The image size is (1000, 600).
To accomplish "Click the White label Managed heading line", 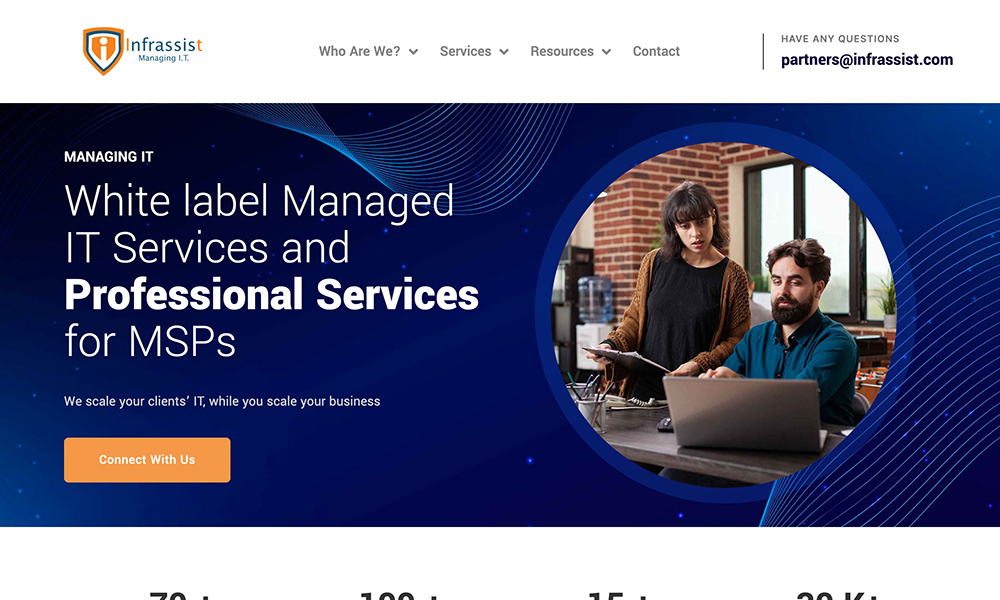I will 259,201.
